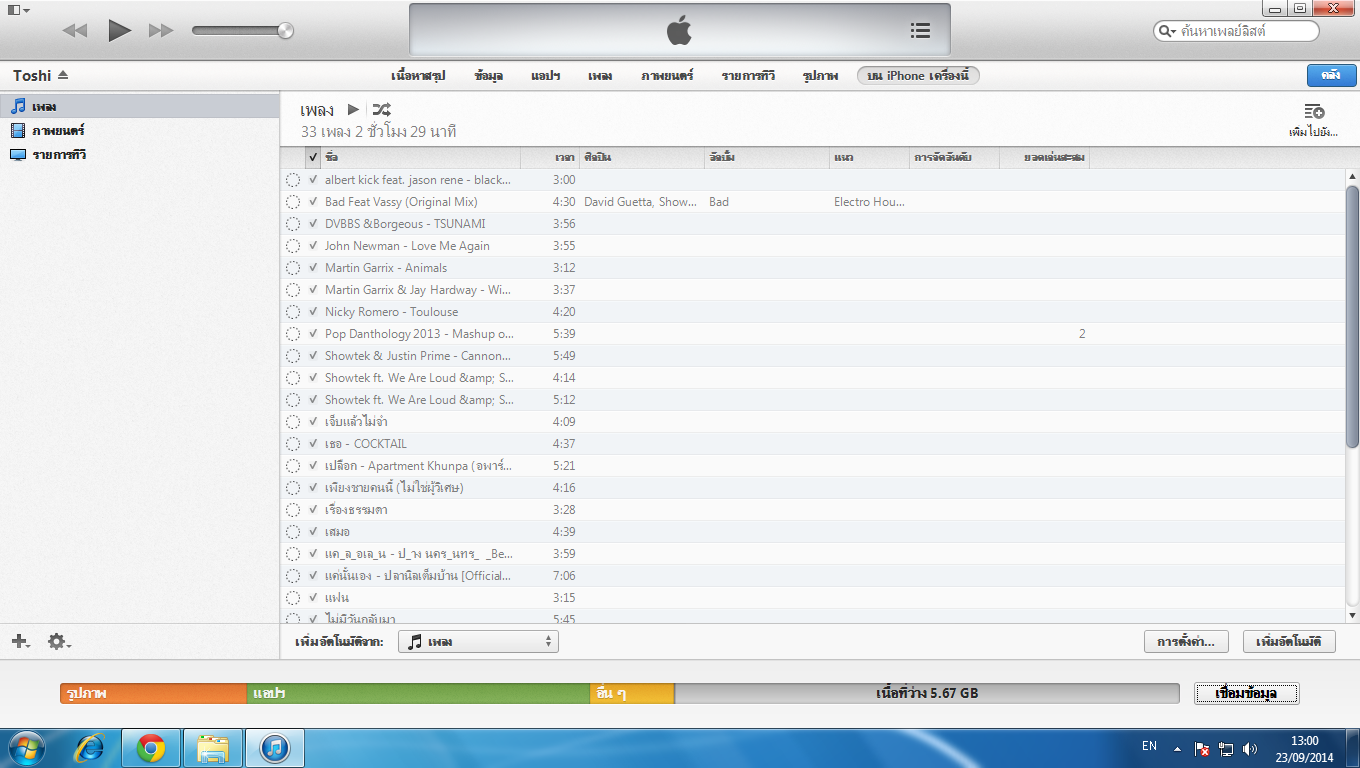
Task: Start playback with the Play button
Action: pos(120,30)
